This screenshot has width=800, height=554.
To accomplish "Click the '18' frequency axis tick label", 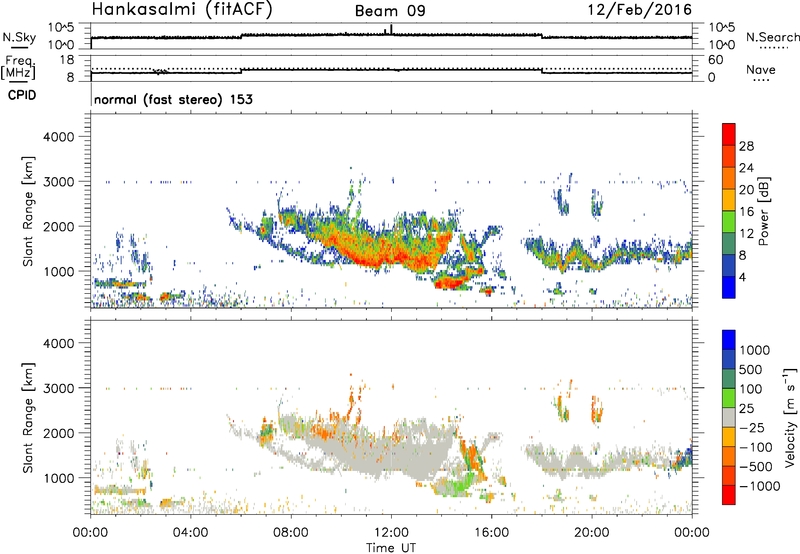I will [66, 60].
